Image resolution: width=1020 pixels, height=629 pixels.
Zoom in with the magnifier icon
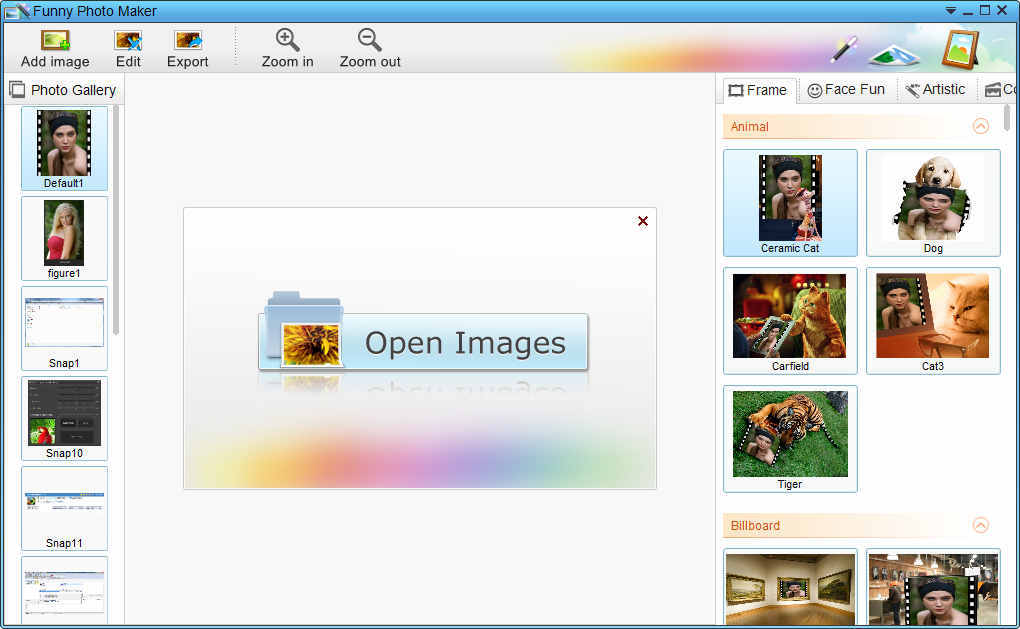point(287,40)
